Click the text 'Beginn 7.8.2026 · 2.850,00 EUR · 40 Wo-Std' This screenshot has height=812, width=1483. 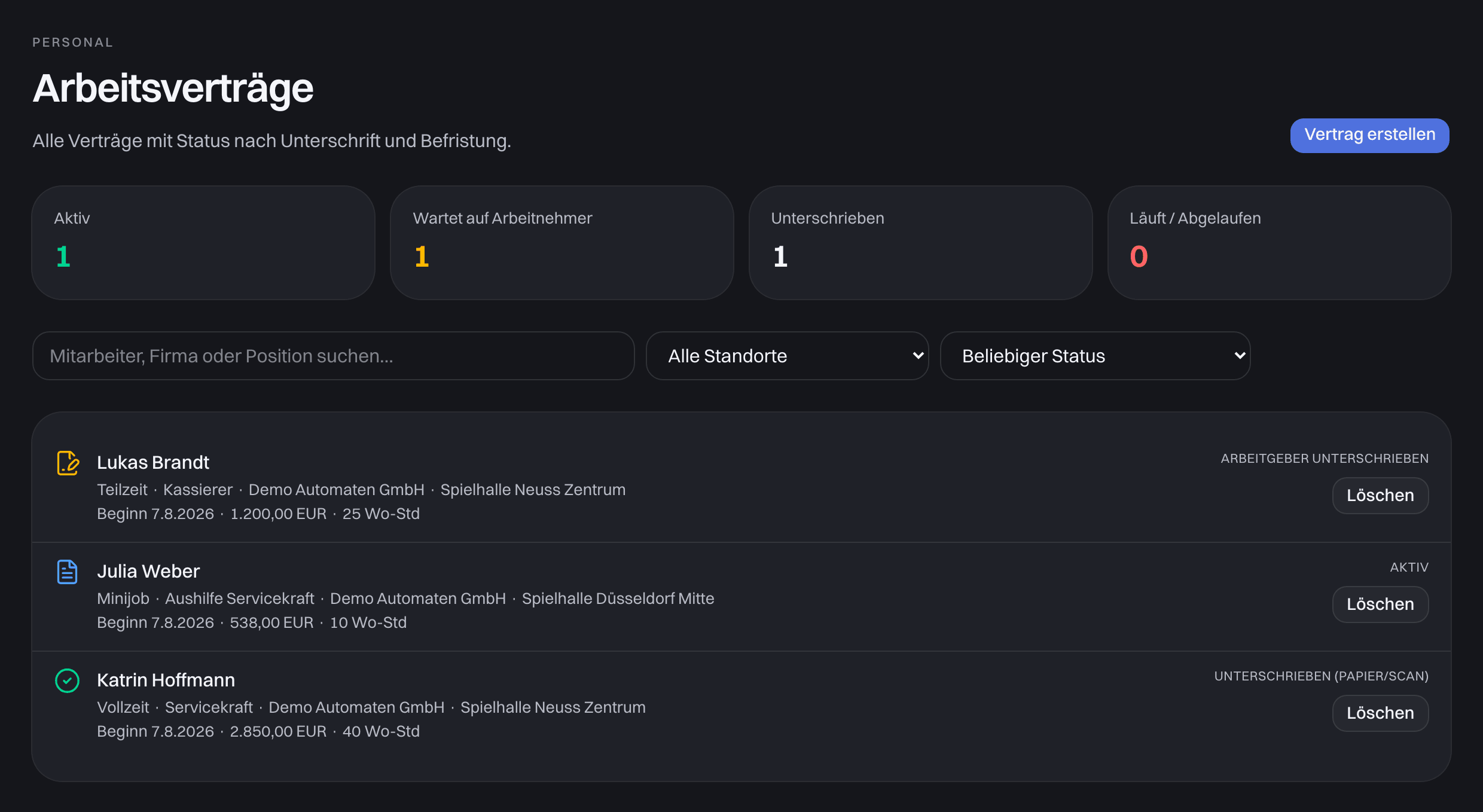click(258, 731)
